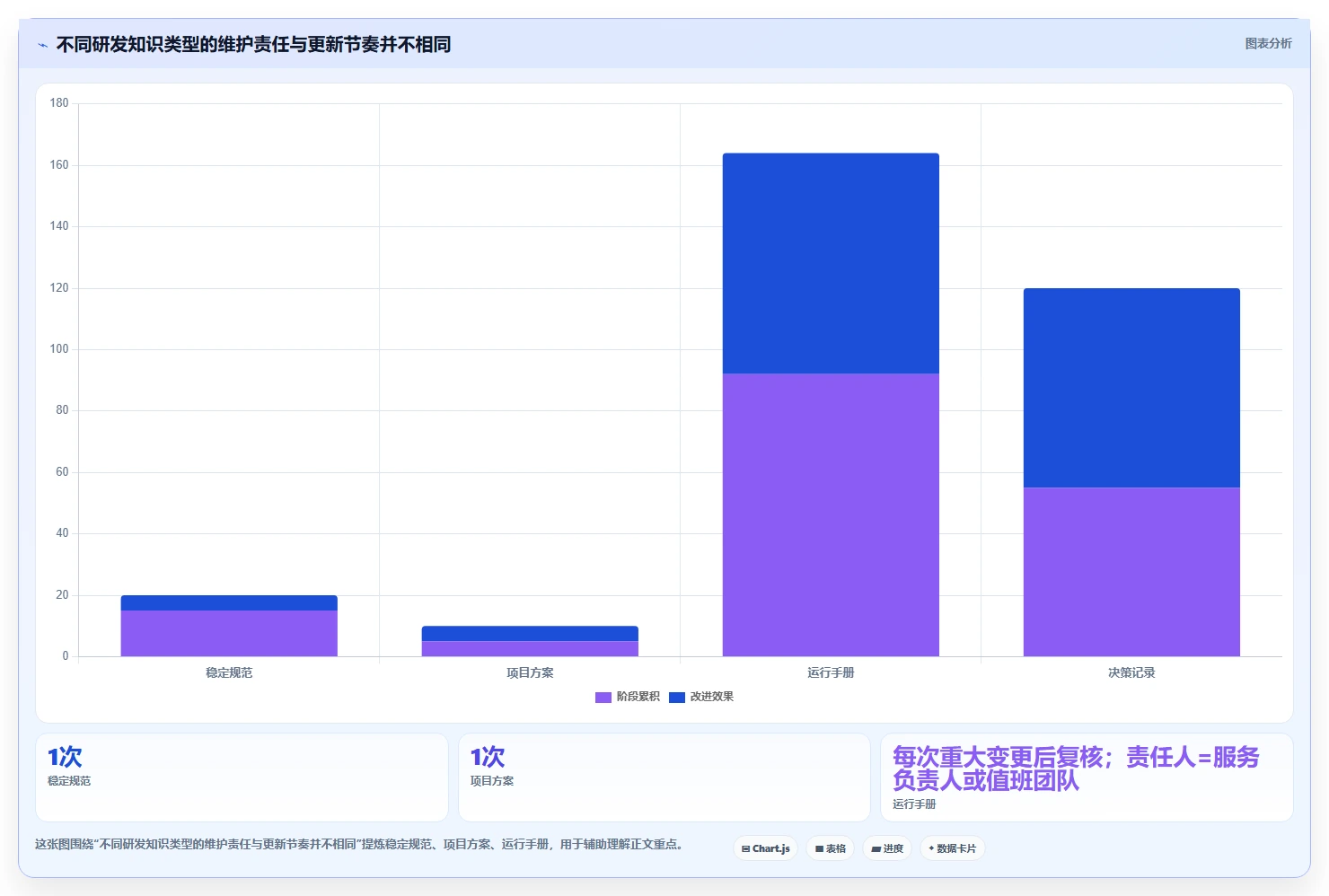Click the y-axis value 180
The height and width of the screenshot is (896, 1329).
point(59,103)
